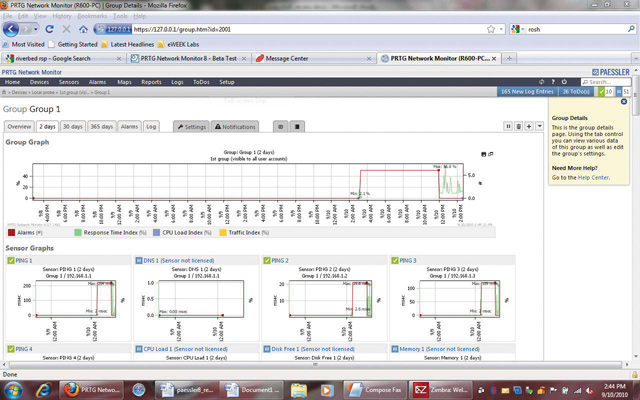
Task: Click the PRTG logout power icon
Action: coord(564,82)
